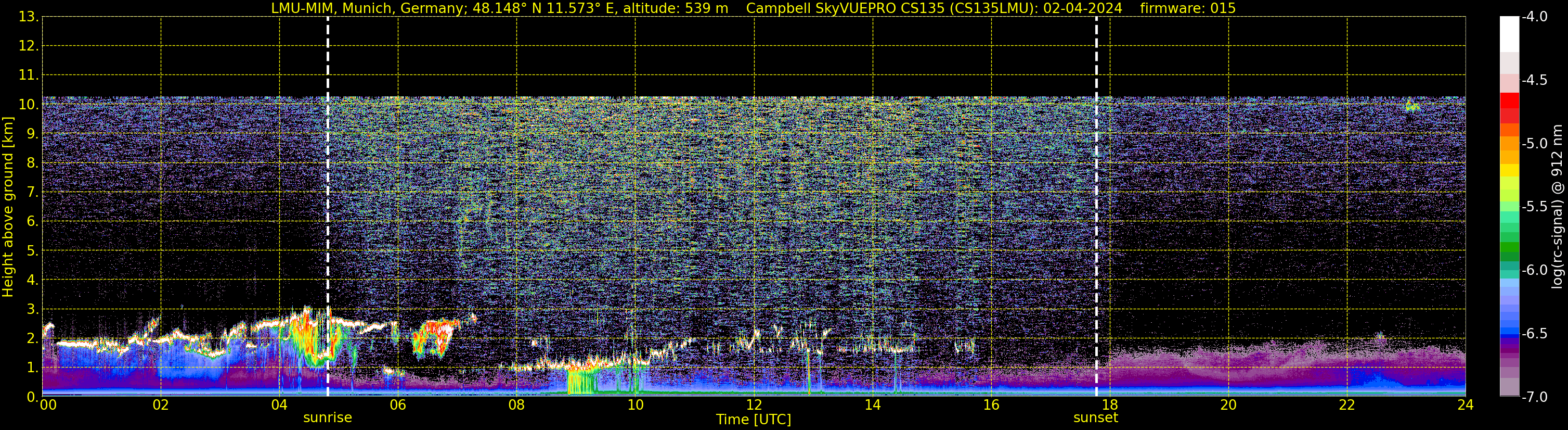The image size is (1568, 430).
Task: Click the height tick label 1
Action: click(x=32, y=367)
